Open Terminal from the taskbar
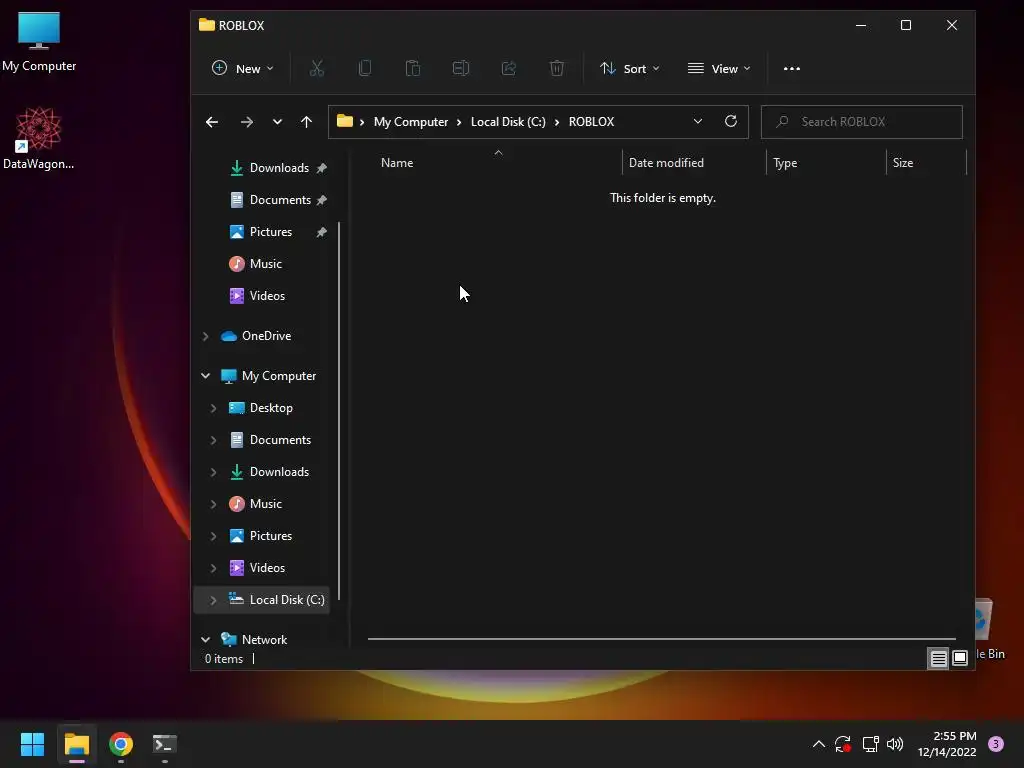This screenshot has height=768, width=1024. tap(164, 744)
